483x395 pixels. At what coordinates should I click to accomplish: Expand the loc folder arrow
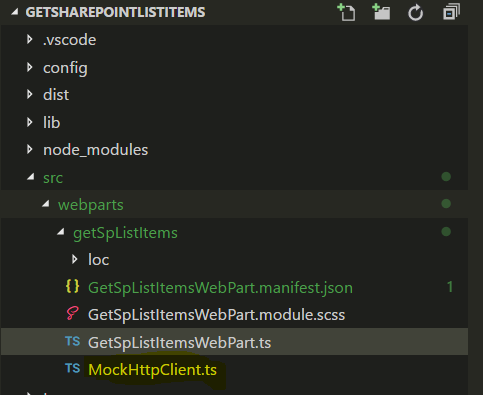tap(75, 259)
